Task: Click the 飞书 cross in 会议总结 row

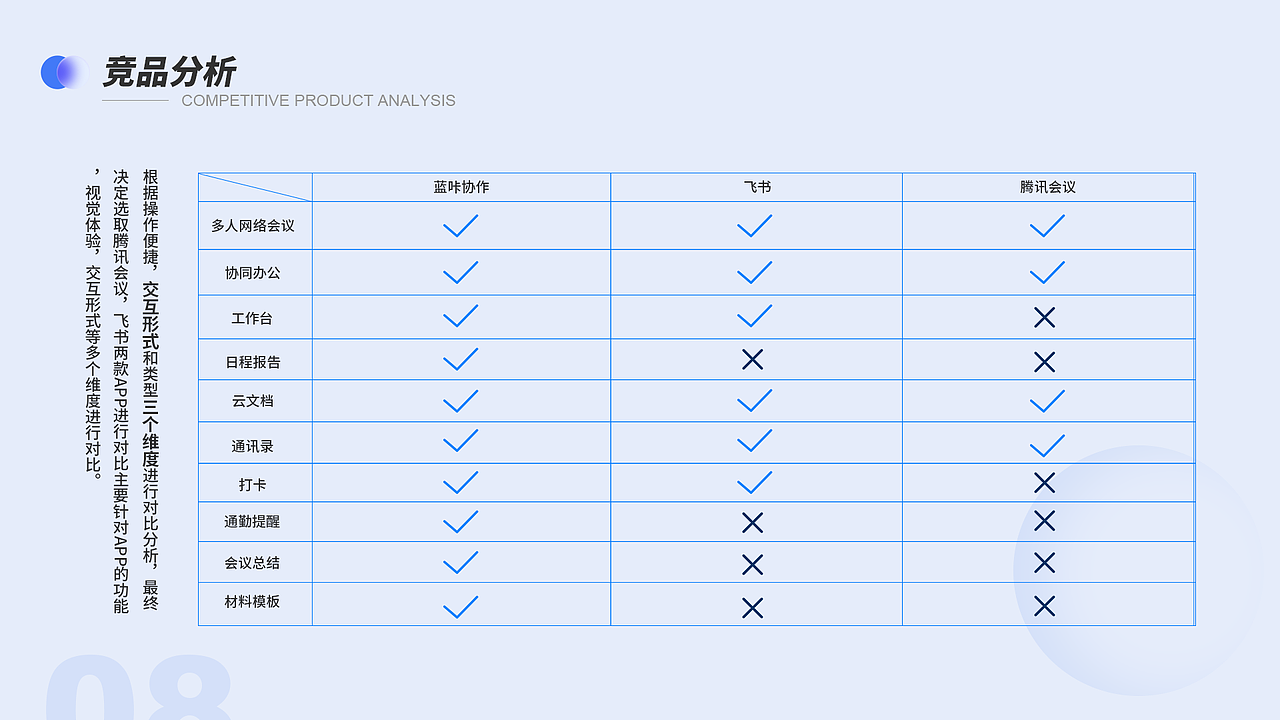Action: pyautogui.click(x=753, y=565)
